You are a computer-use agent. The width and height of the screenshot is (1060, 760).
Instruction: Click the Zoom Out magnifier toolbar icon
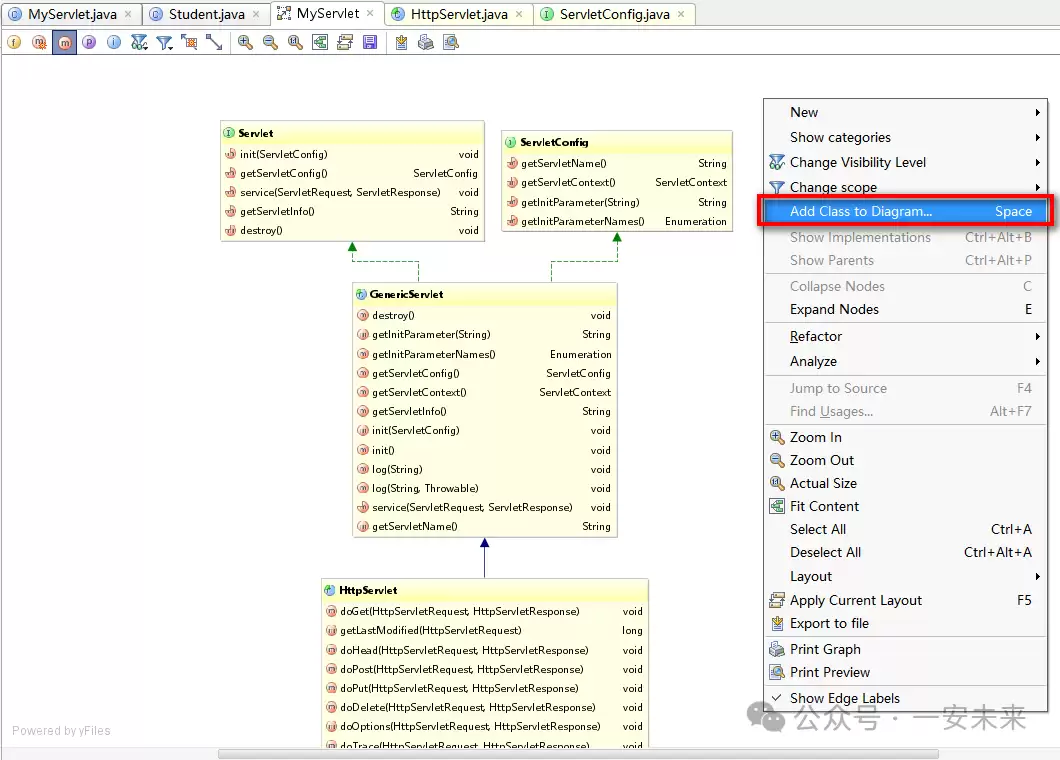pos(270,42)
